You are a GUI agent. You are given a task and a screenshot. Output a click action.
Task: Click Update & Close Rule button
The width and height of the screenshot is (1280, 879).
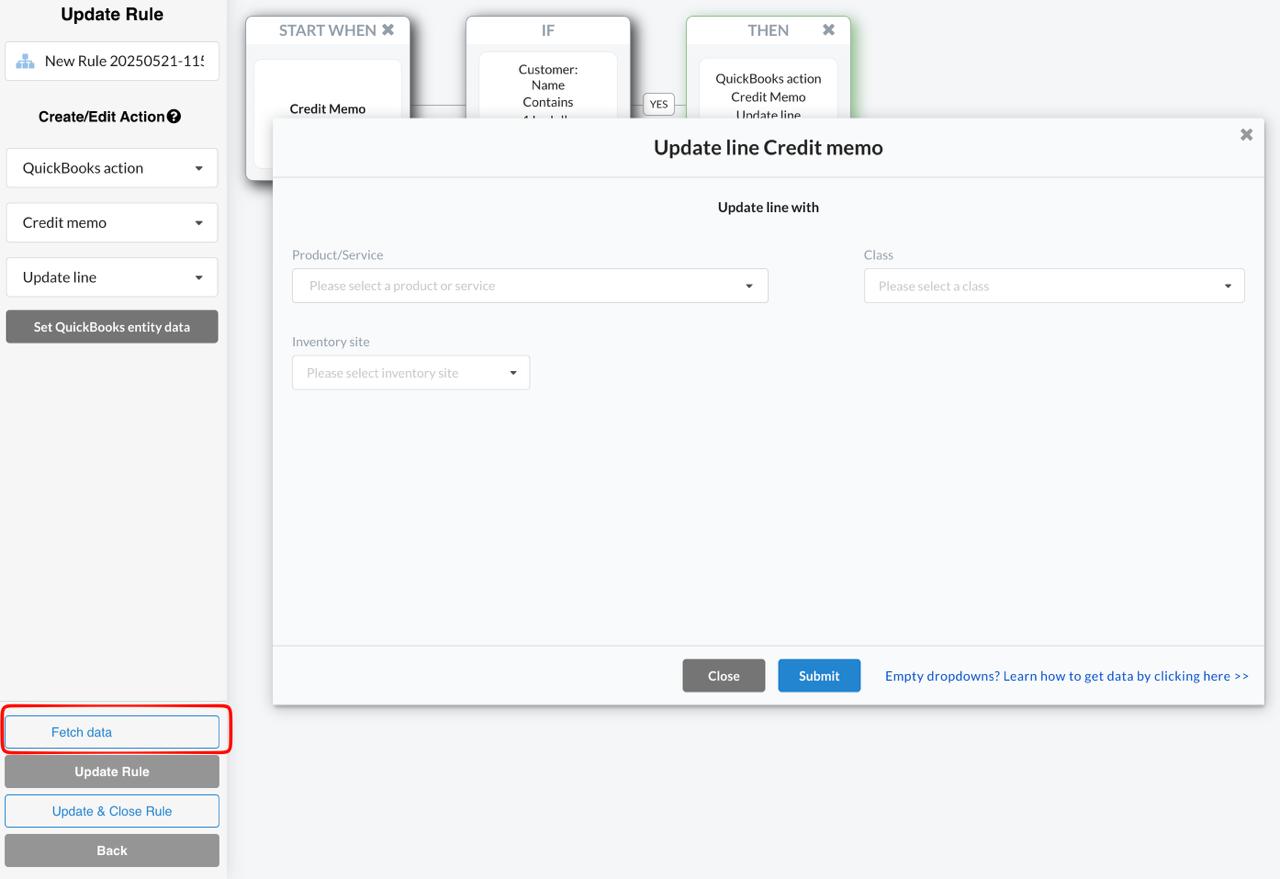point(112,811)
